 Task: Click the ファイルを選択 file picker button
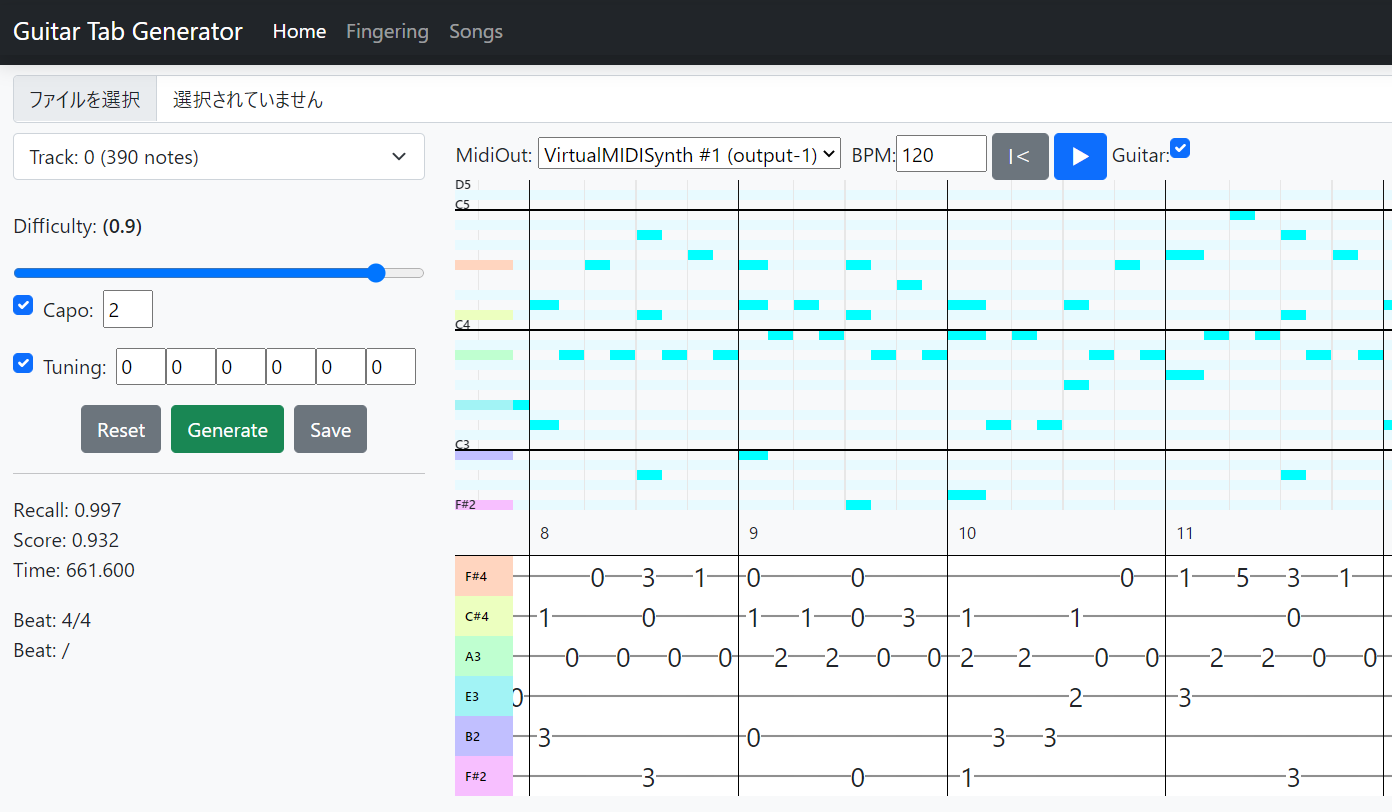(85, 99)
